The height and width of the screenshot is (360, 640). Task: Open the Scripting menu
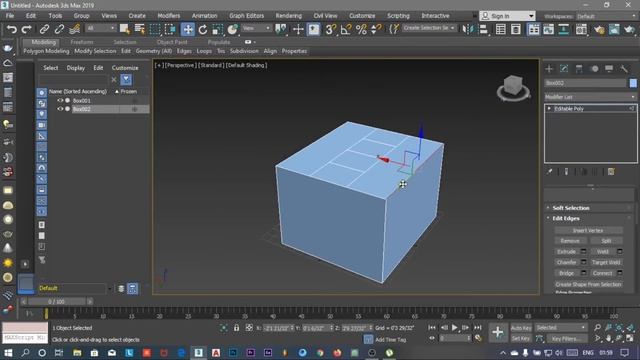pos(398,16)
